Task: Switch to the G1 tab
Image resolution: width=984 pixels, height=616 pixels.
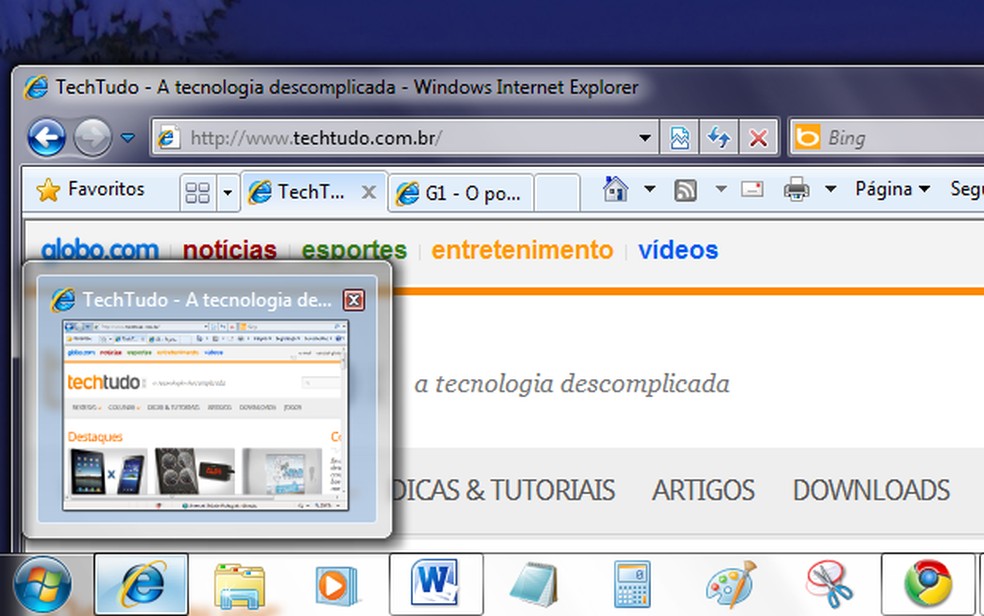Action: (x=460, y=190)
